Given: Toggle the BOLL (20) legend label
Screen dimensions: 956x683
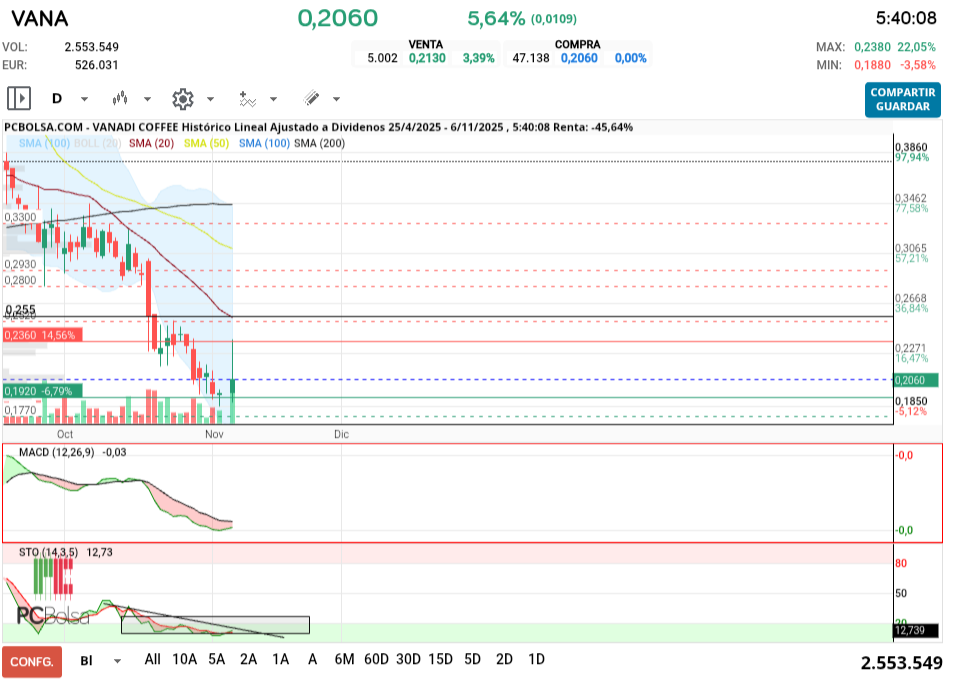Looking at the screenshot, I should click(98, 143).
